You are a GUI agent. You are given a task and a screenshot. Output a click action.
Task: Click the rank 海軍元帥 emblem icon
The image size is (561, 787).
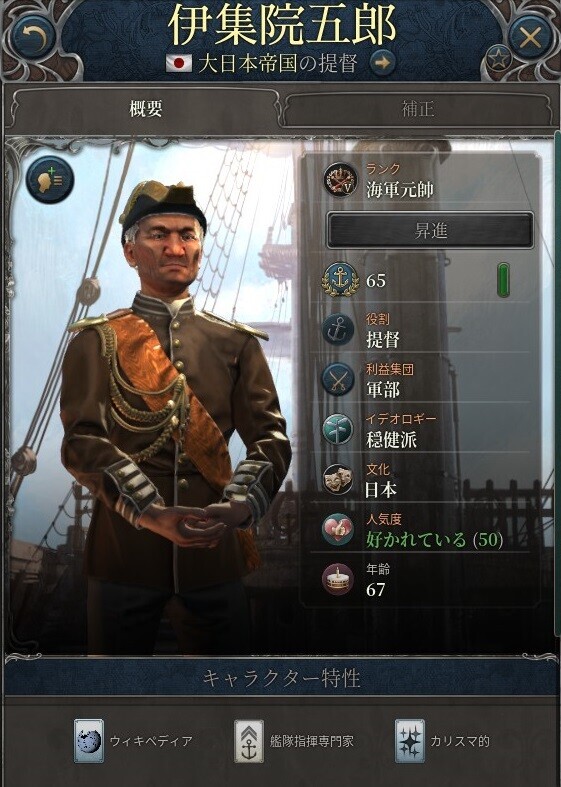pos(340,179)
